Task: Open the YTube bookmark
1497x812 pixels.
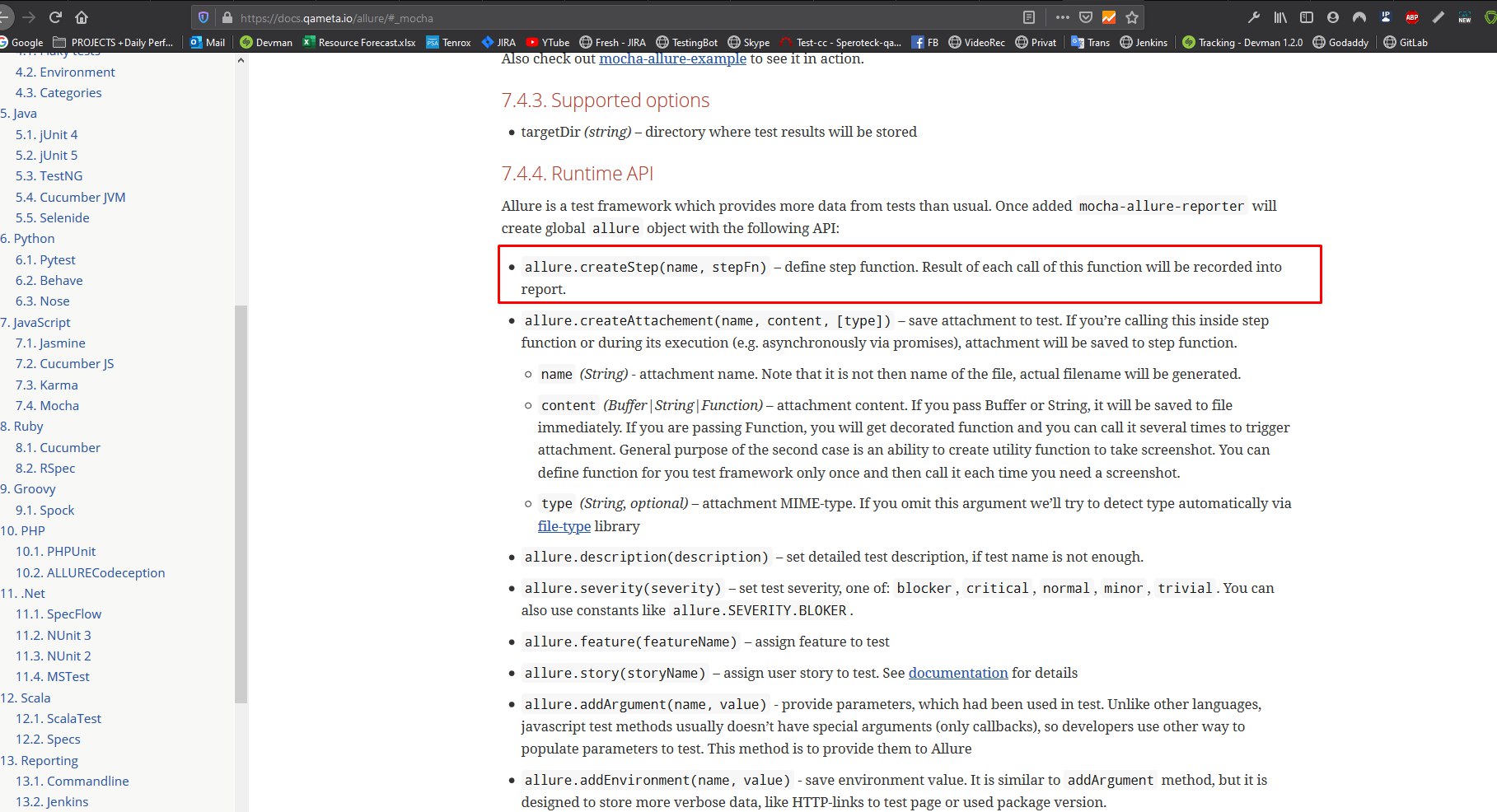Action: tap(548, 42)
